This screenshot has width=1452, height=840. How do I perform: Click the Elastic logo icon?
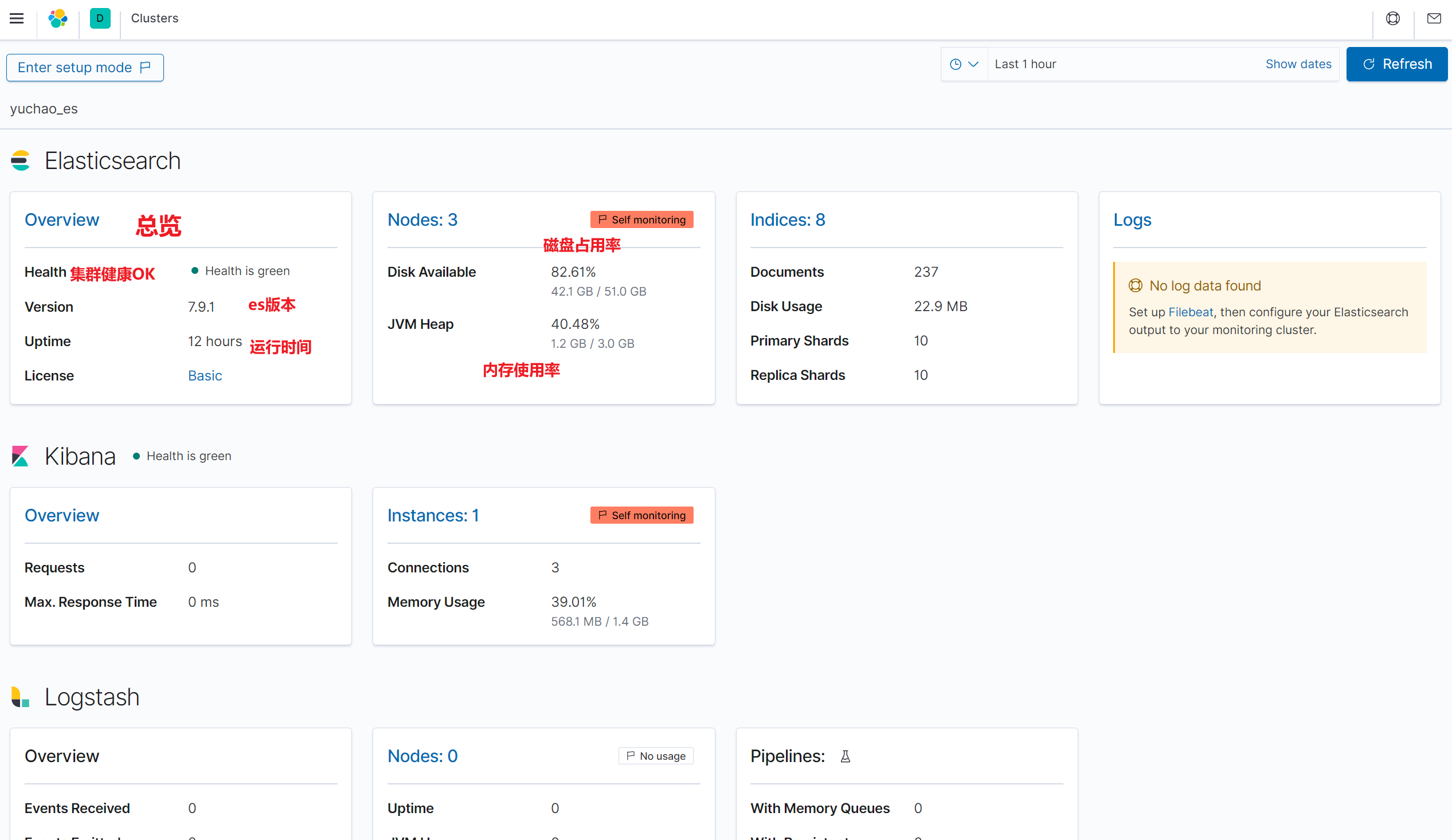[58, 18]
